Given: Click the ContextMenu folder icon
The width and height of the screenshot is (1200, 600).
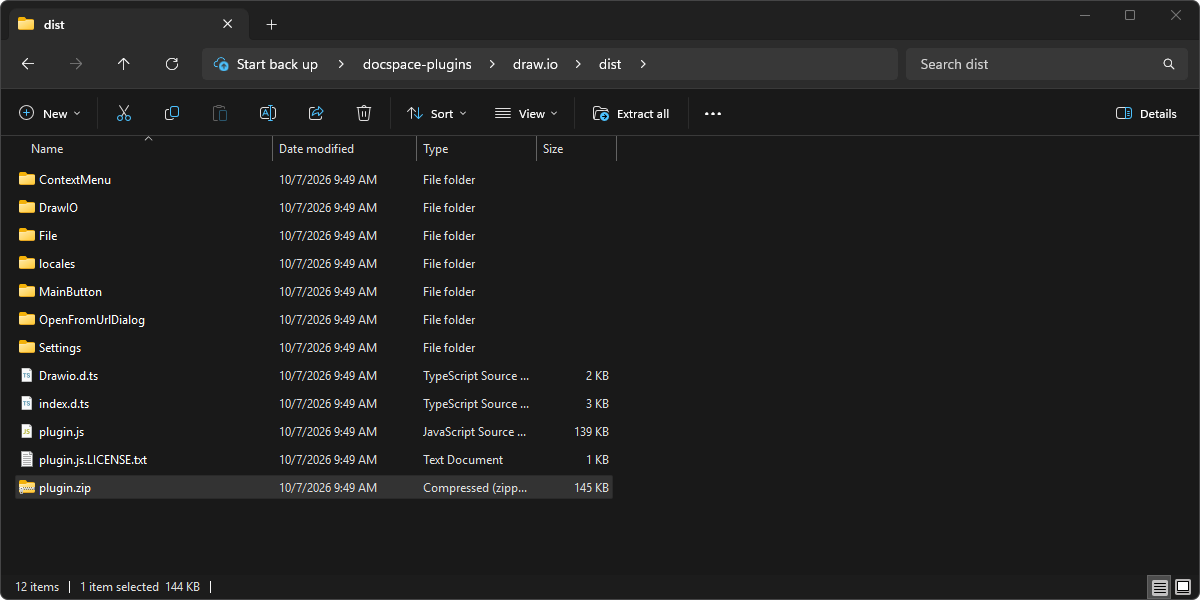Looking at the screenshot, I should pyautogui.click(x=27, y=180).
